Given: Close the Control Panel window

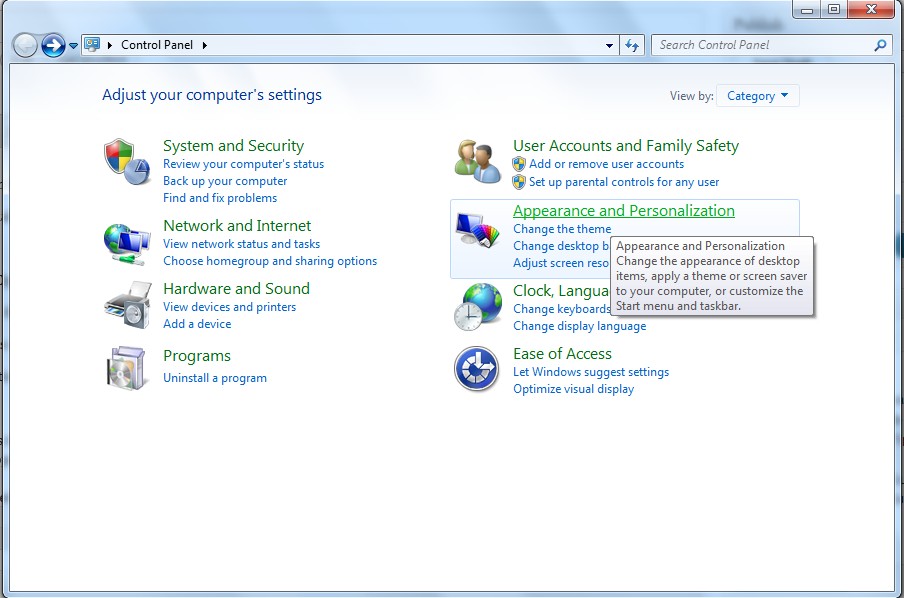Looking at the screenshot, I should click(x=871, y=9).
